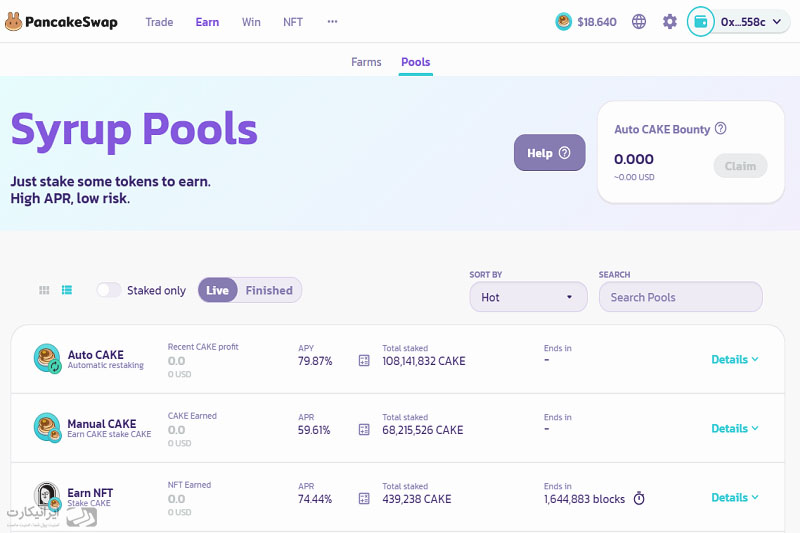Open the Manual CAKE ROI calculator

364,429
